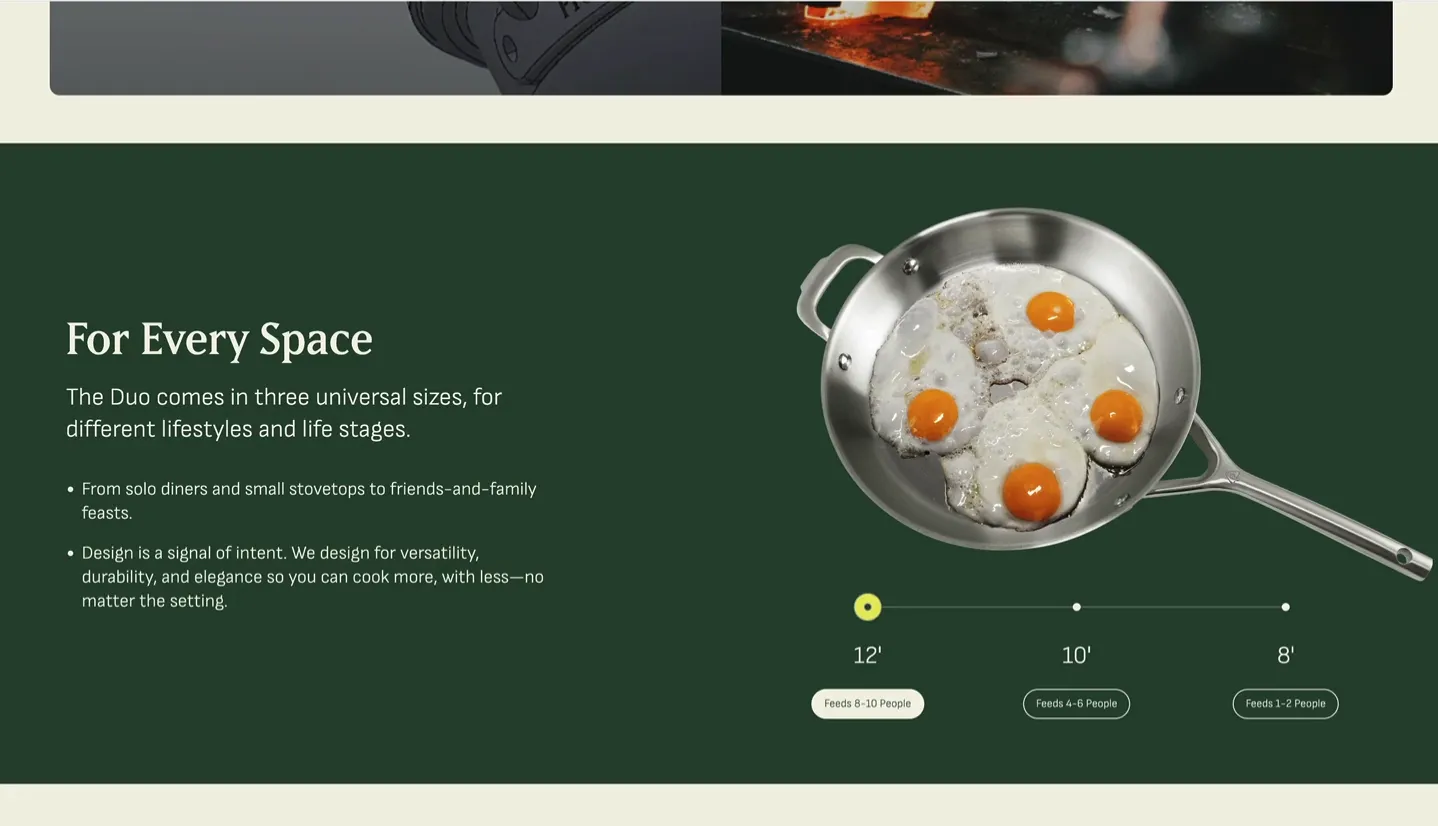1438x826 pixels.
Task: Click the Design is a signal bullet
Action: tap(313, 577)
